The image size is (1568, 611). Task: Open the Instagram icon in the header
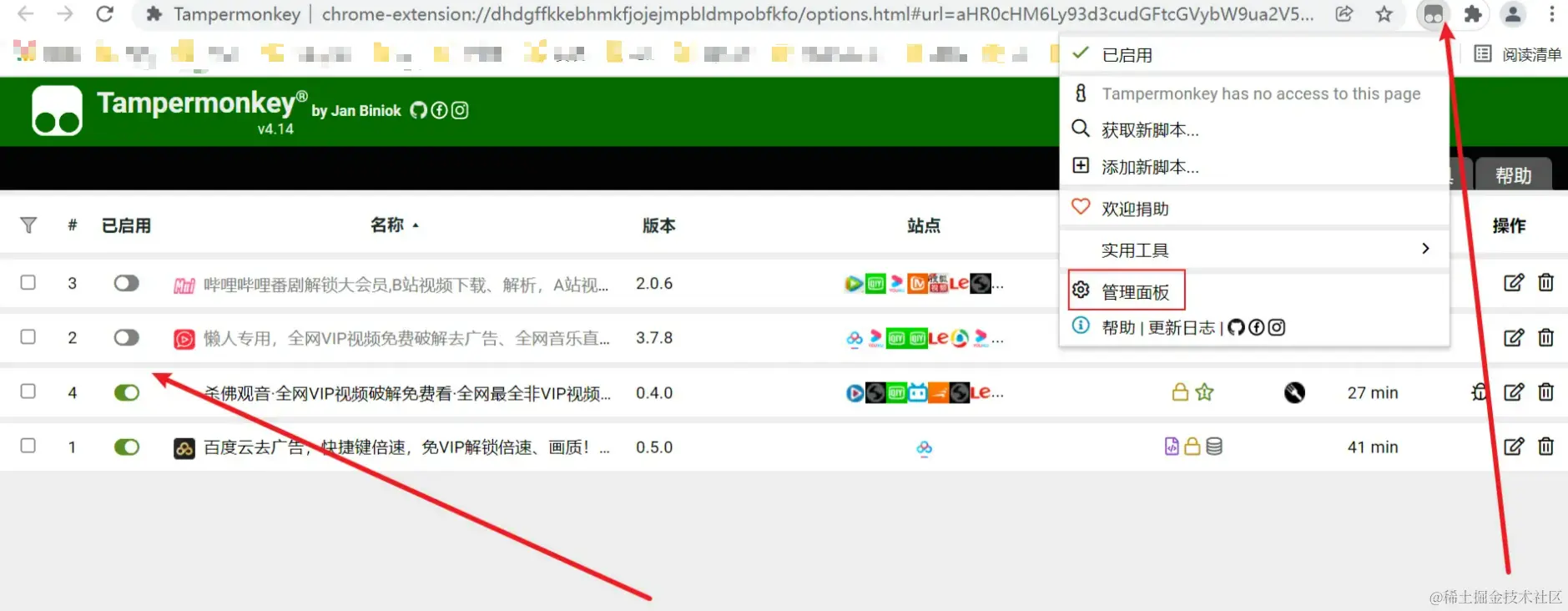(x=460, y=110)
